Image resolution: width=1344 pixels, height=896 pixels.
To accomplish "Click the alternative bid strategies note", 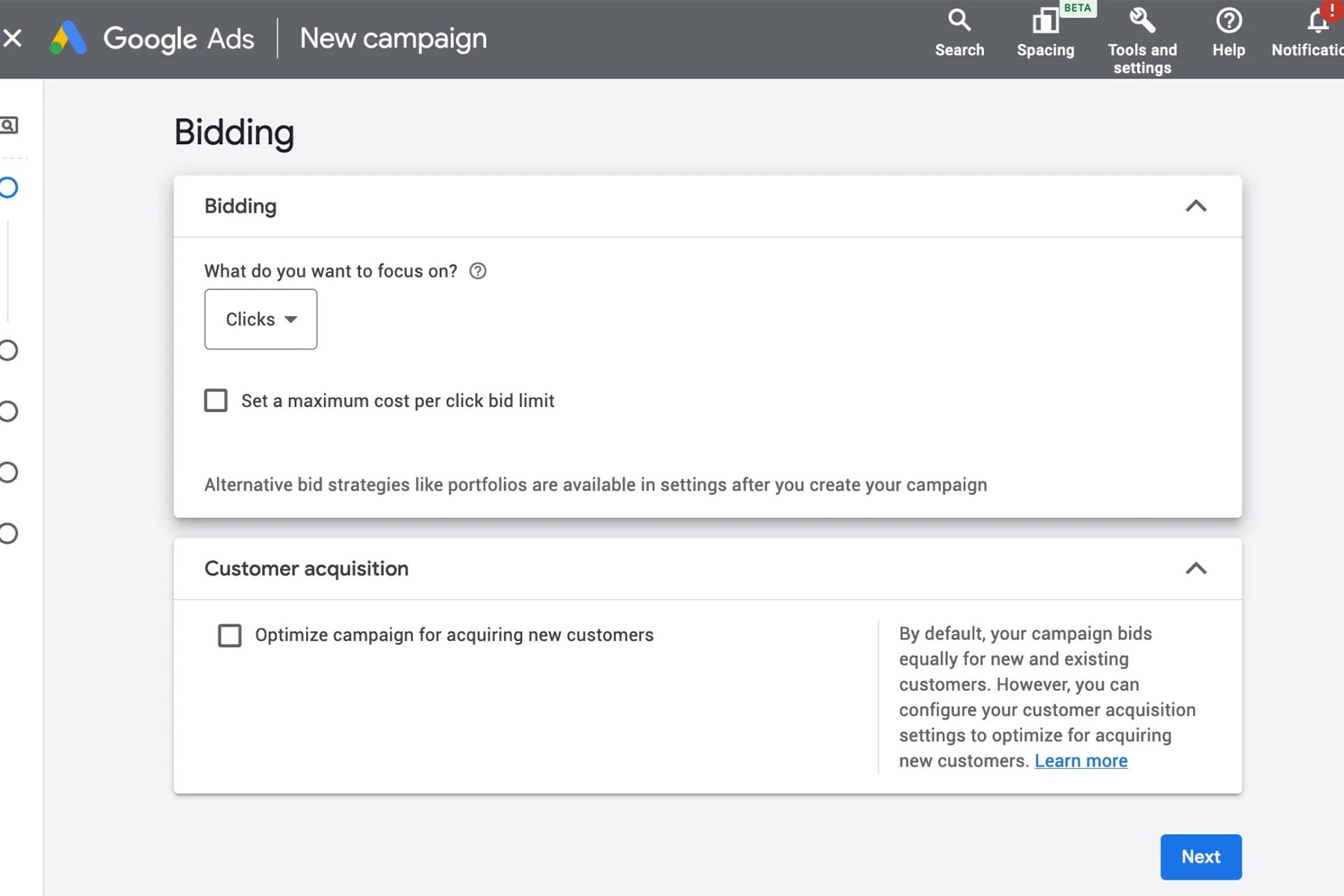I will pyautogui.click(x=596, y=485).
